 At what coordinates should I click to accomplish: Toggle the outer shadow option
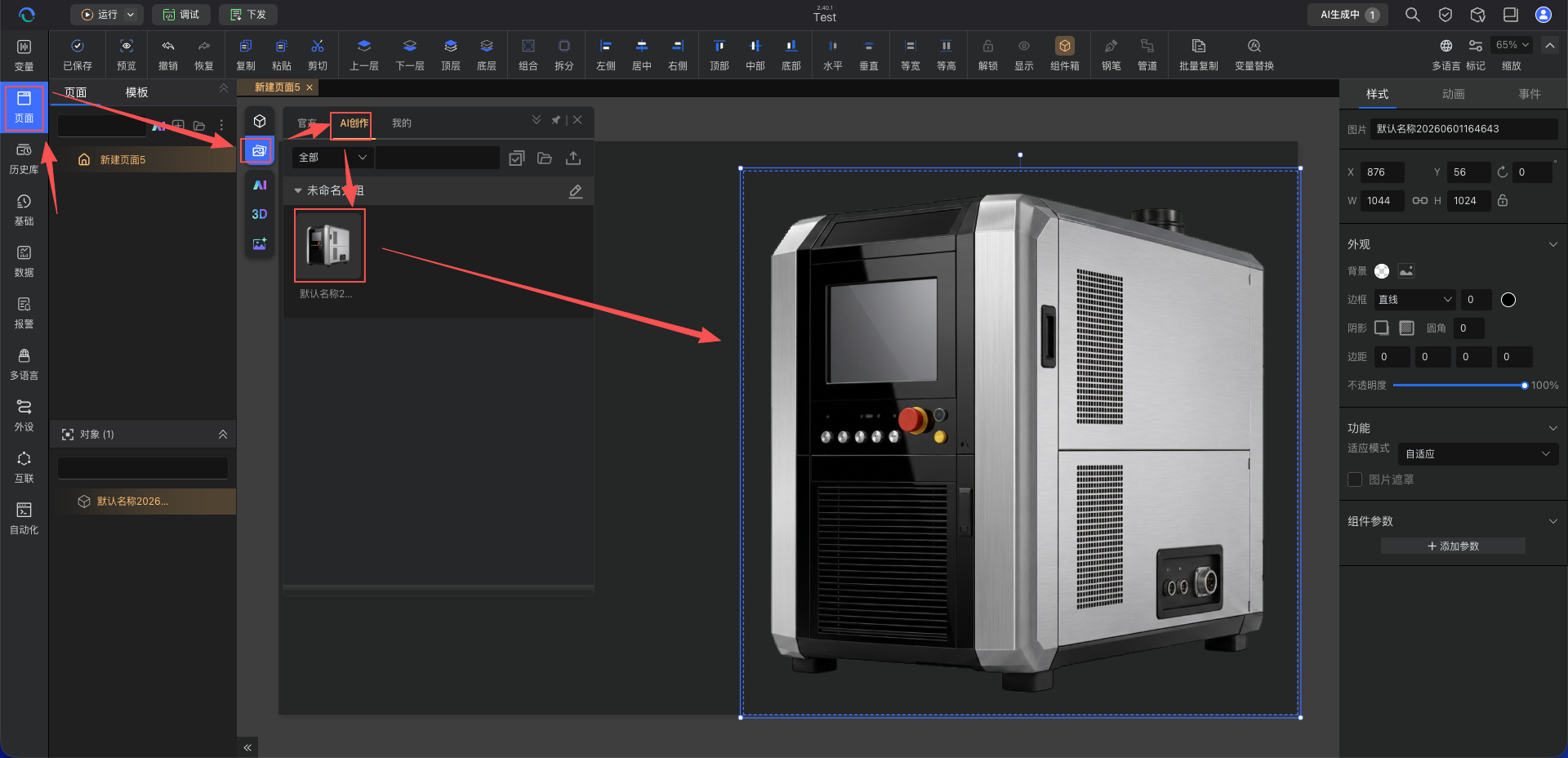[x=1382, y=328]
